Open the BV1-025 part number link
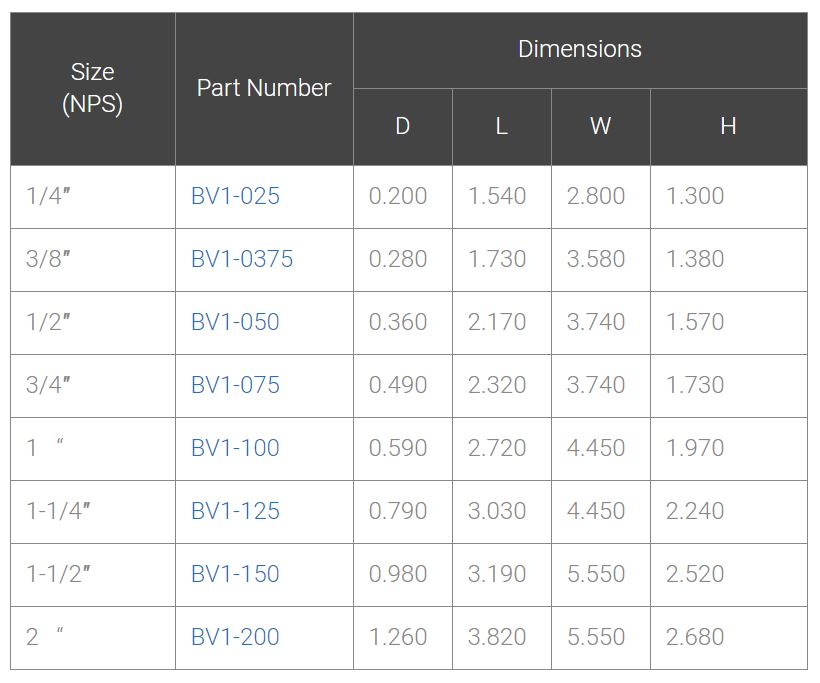The height and width of the screenshot is (683, 820). point(235,196)
